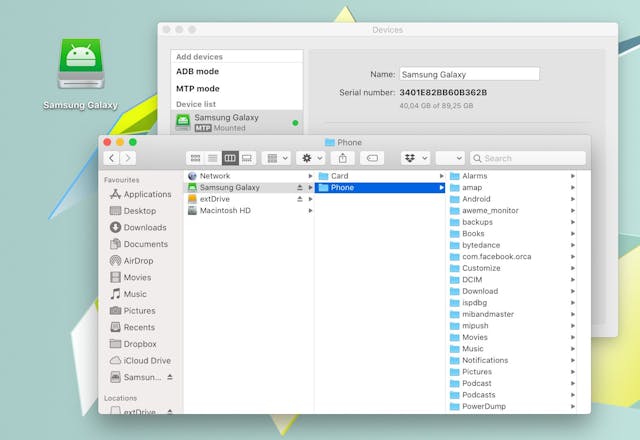Viewport: 640px width, 440px height.
Task: Close the Phone Finder window
Action: [107, 142]
